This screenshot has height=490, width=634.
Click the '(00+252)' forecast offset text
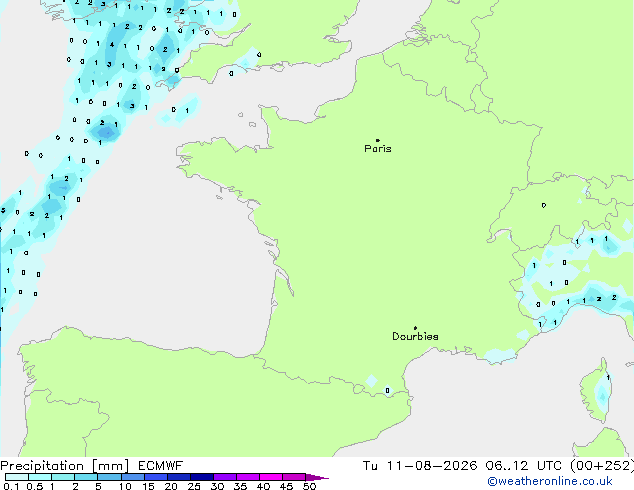[602, 466]
